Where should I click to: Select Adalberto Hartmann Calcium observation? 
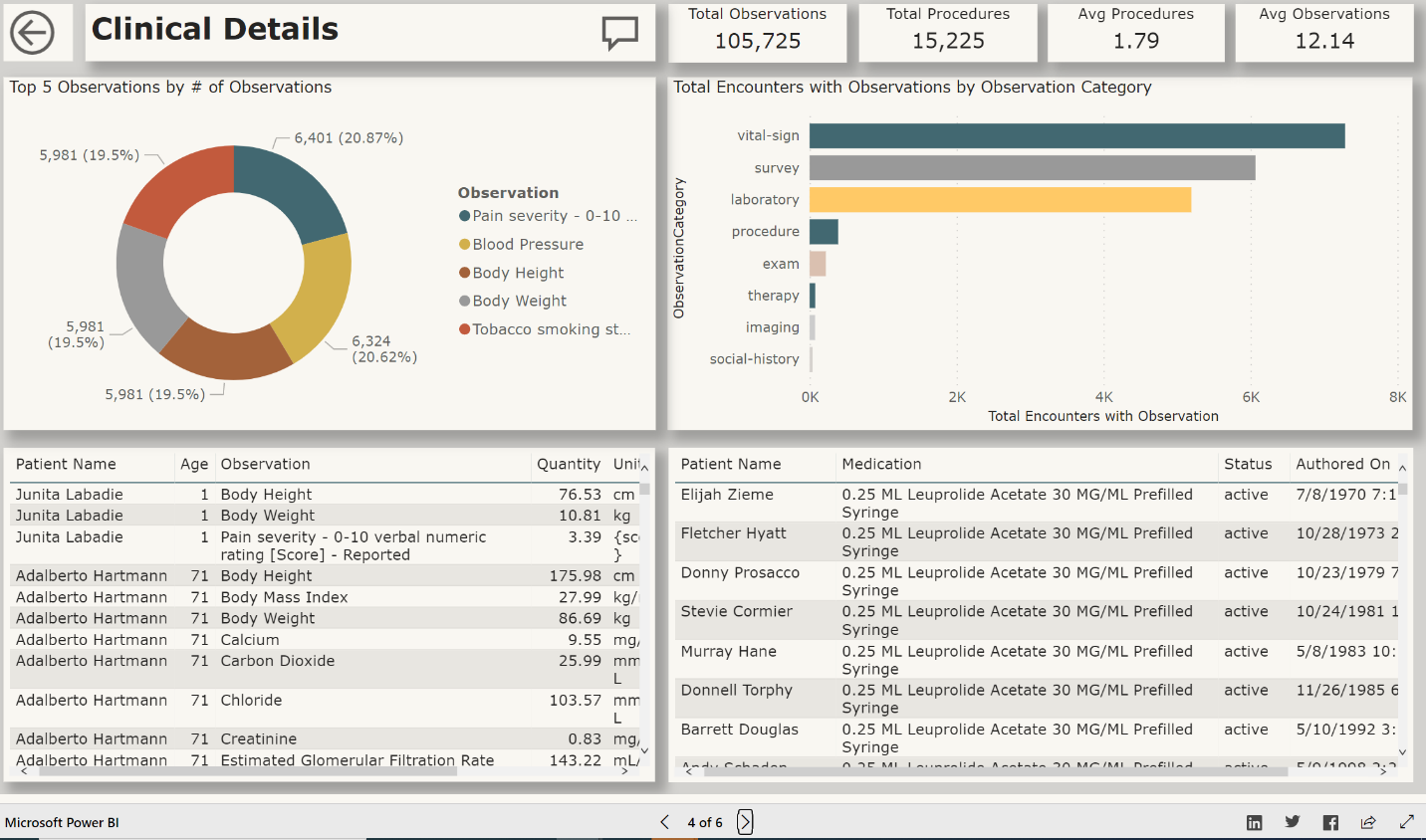[x=250, y=640]
